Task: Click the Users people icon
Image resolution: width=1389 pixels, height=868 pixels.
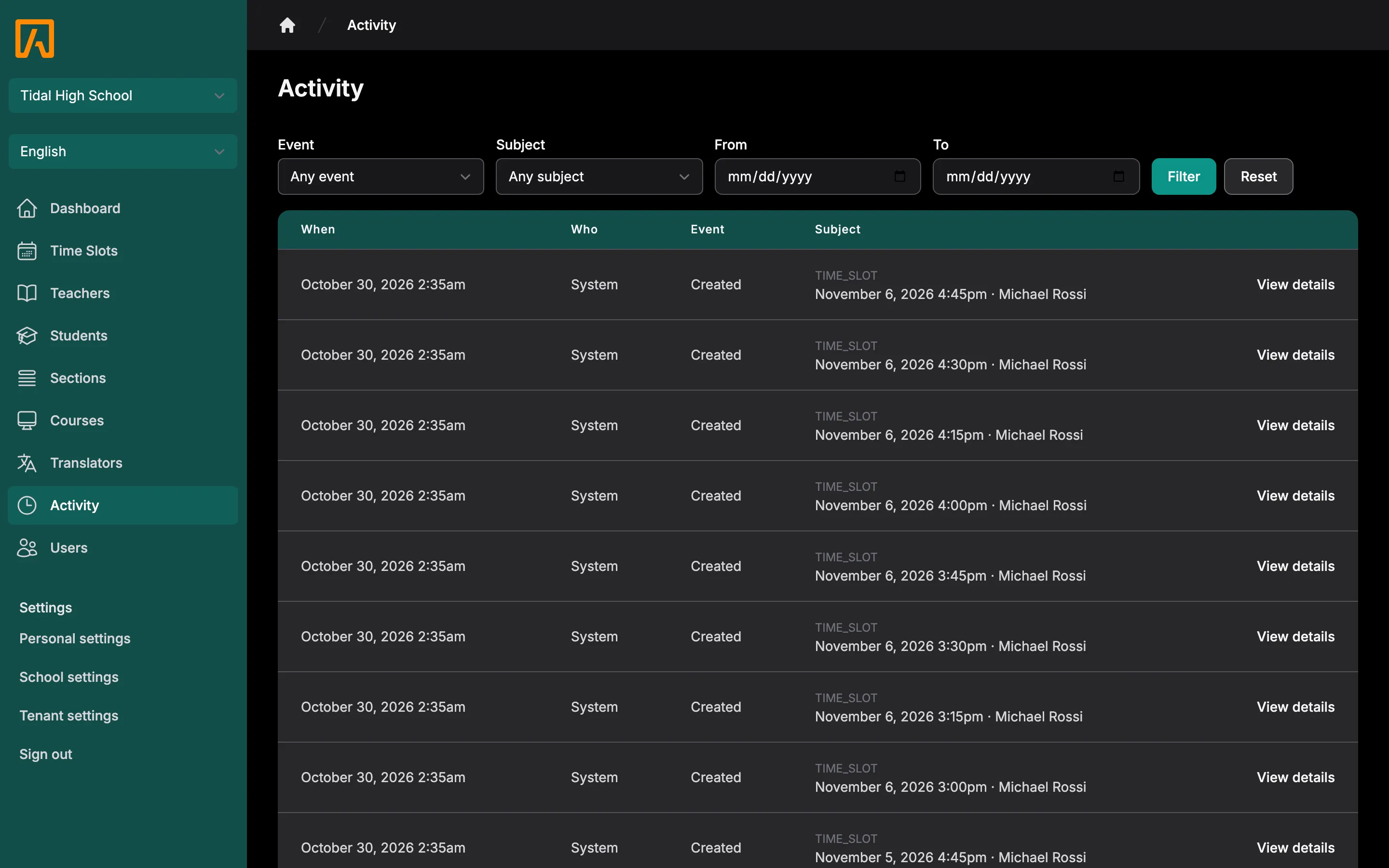Action: tap(27, 548)
